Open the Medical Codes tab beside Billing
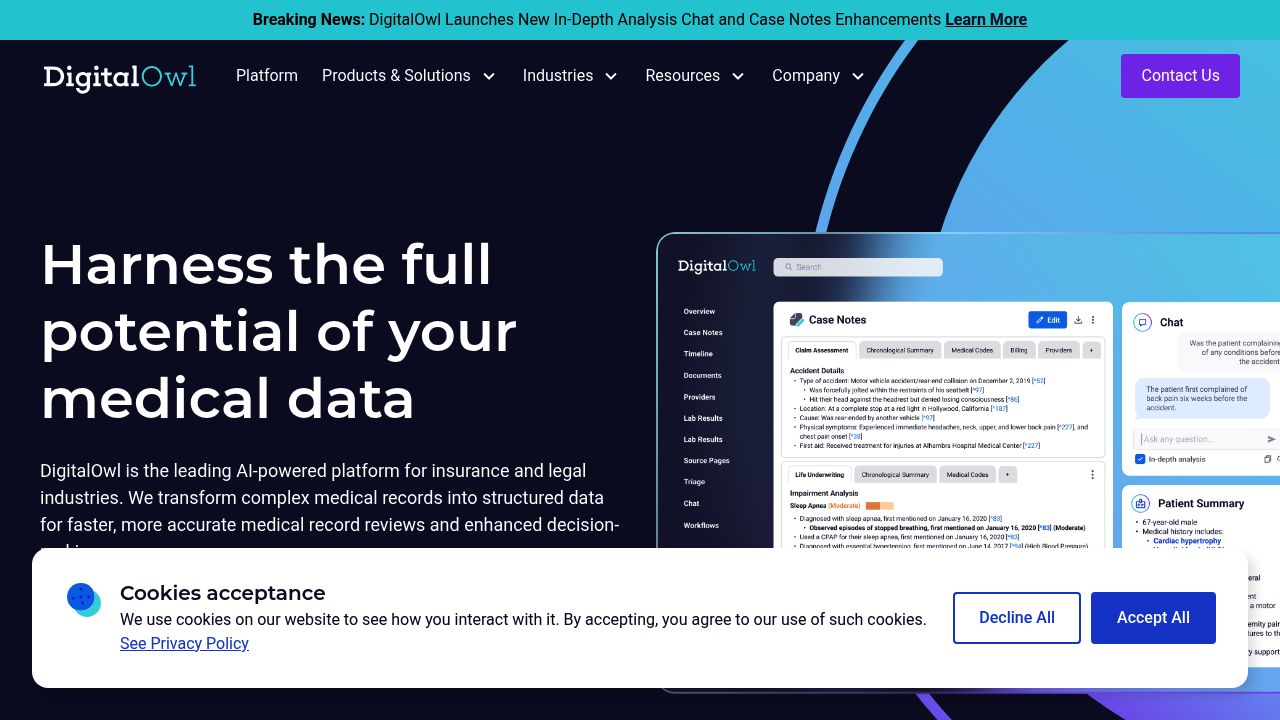This screenshot has width=1280, height=720. [x=972, y=350]
